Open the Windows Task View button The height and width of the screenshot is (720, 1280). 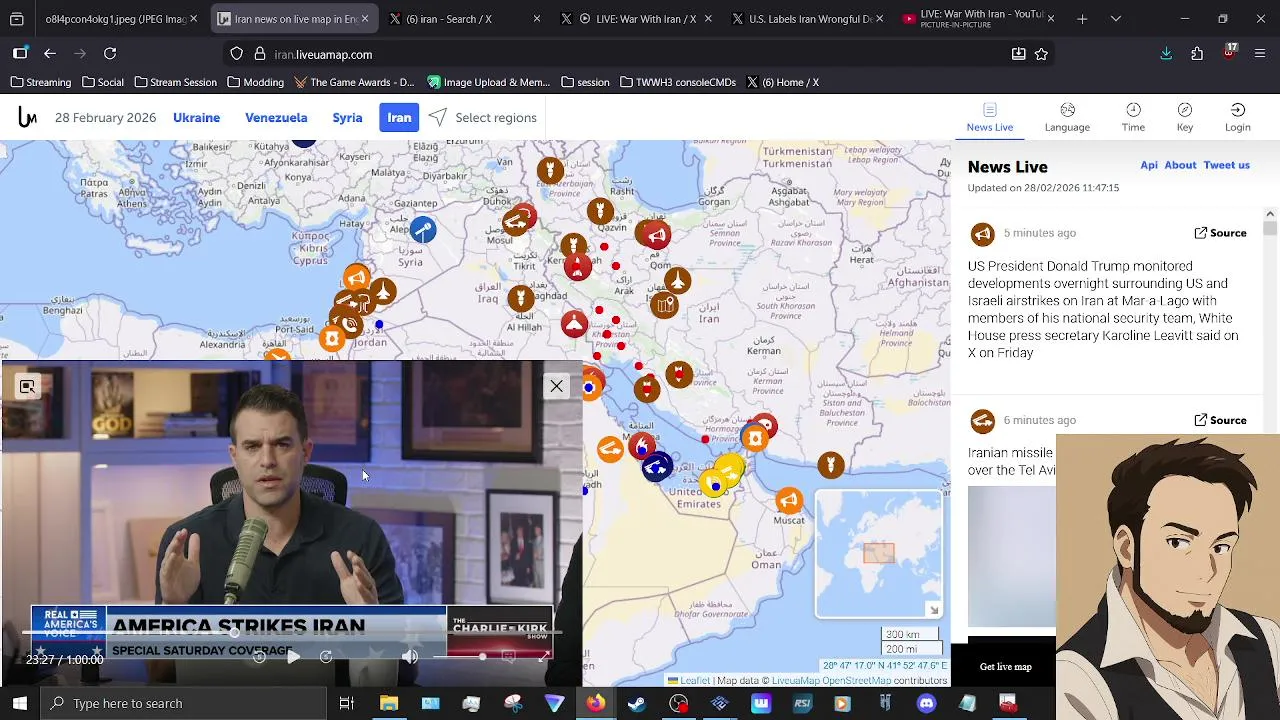(x=347, y=703)
